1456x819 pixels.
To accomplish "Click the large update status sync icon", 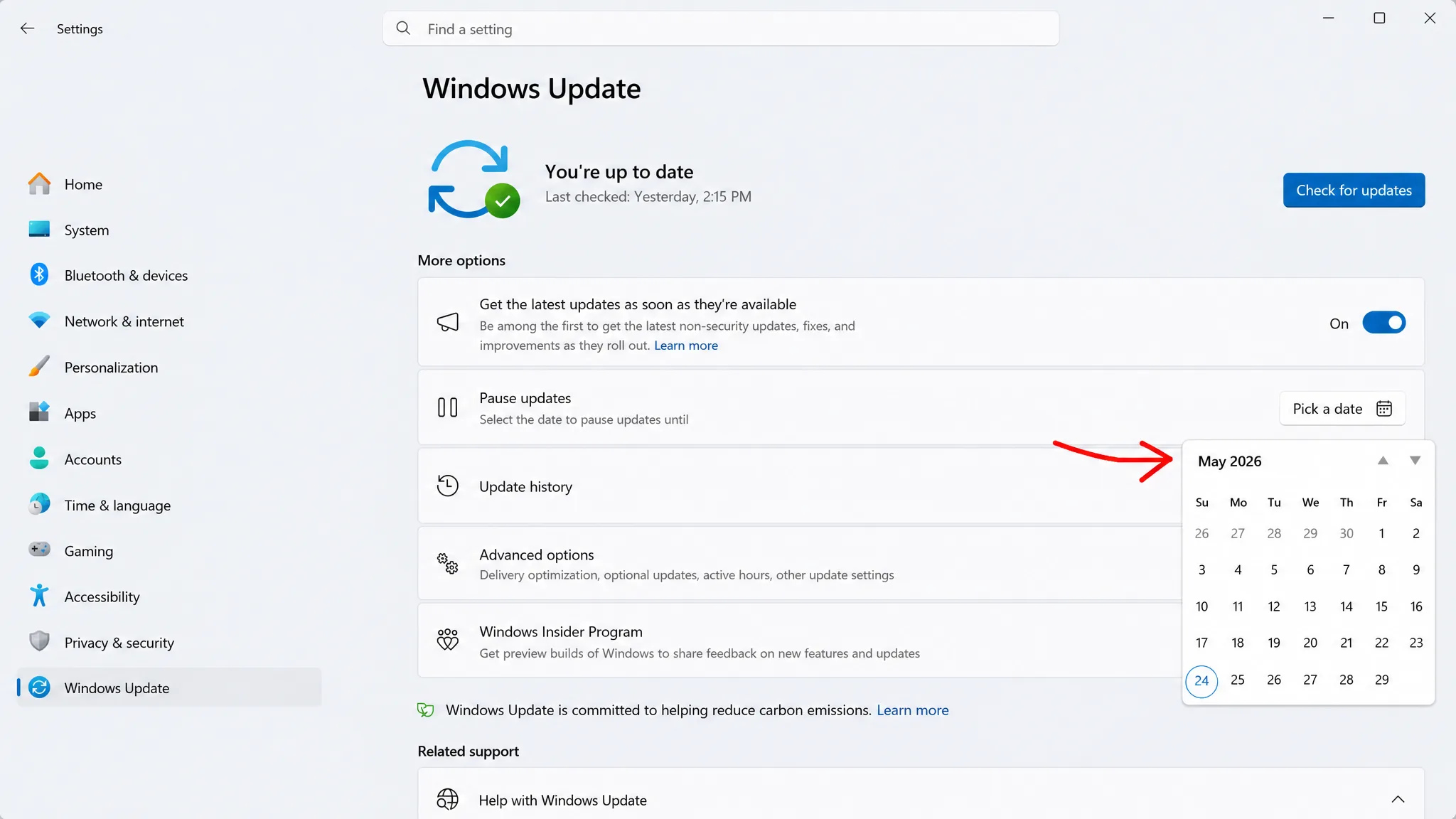I will [x=473, y=179].
